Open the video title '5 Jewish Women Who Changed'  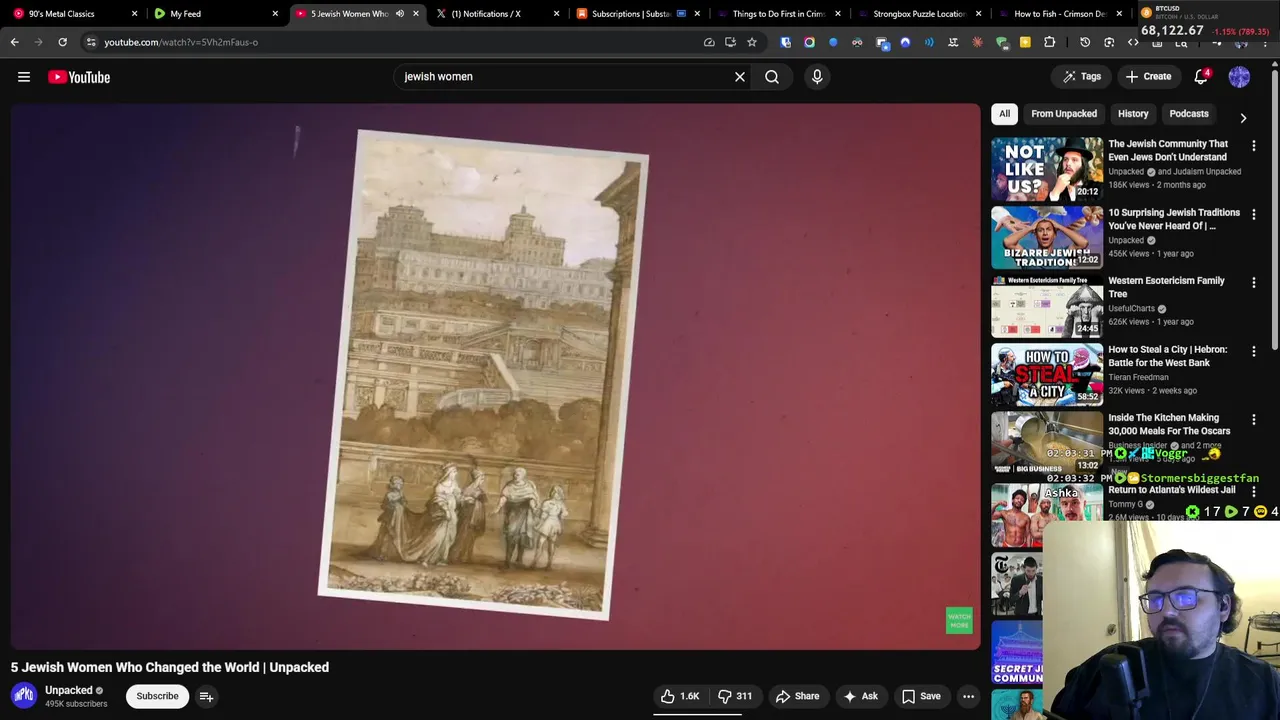tap(170, 667)
